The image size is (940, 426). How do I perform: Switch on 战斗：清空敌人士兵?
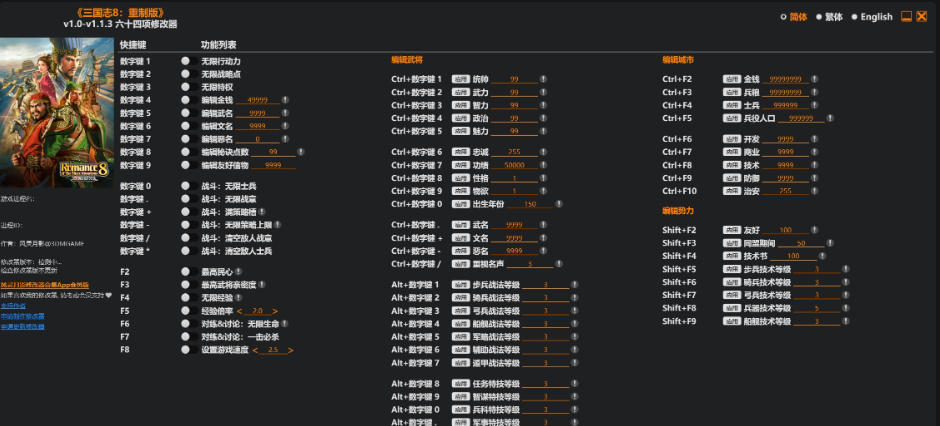click(x=189, y=251)
